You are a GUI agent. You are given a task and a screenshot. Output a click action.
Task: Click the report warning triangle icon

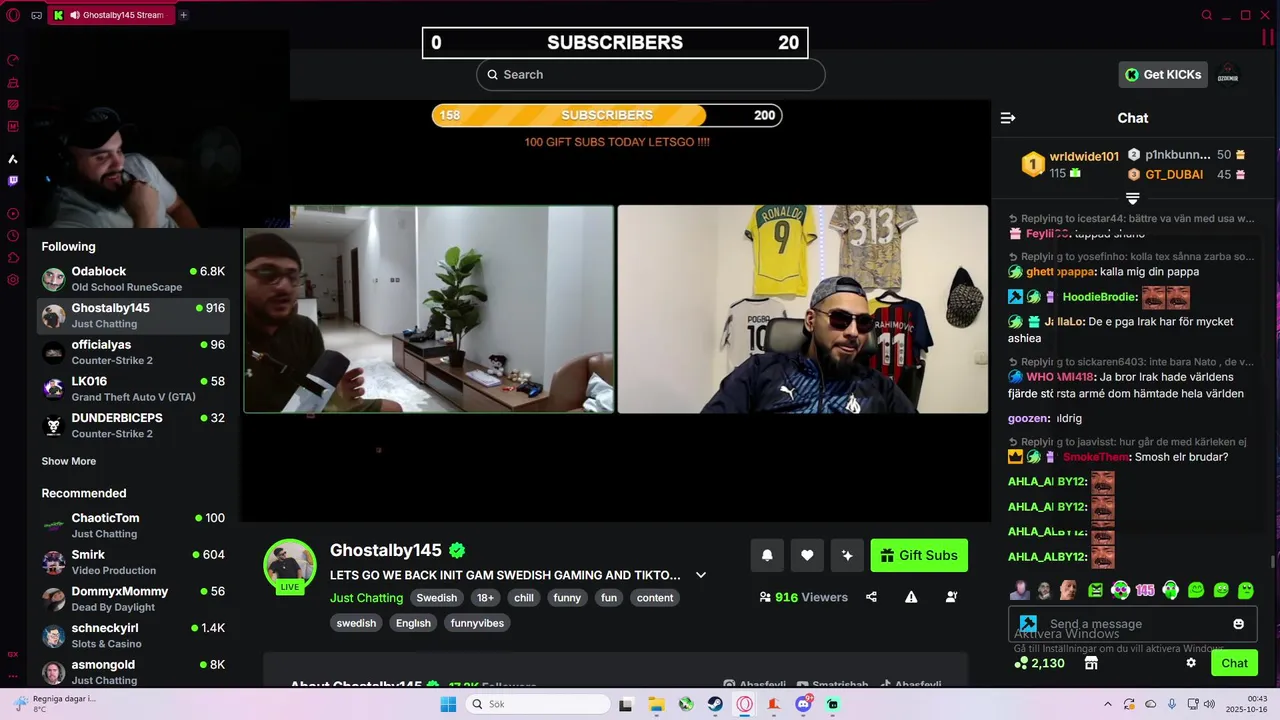[911, 597]
